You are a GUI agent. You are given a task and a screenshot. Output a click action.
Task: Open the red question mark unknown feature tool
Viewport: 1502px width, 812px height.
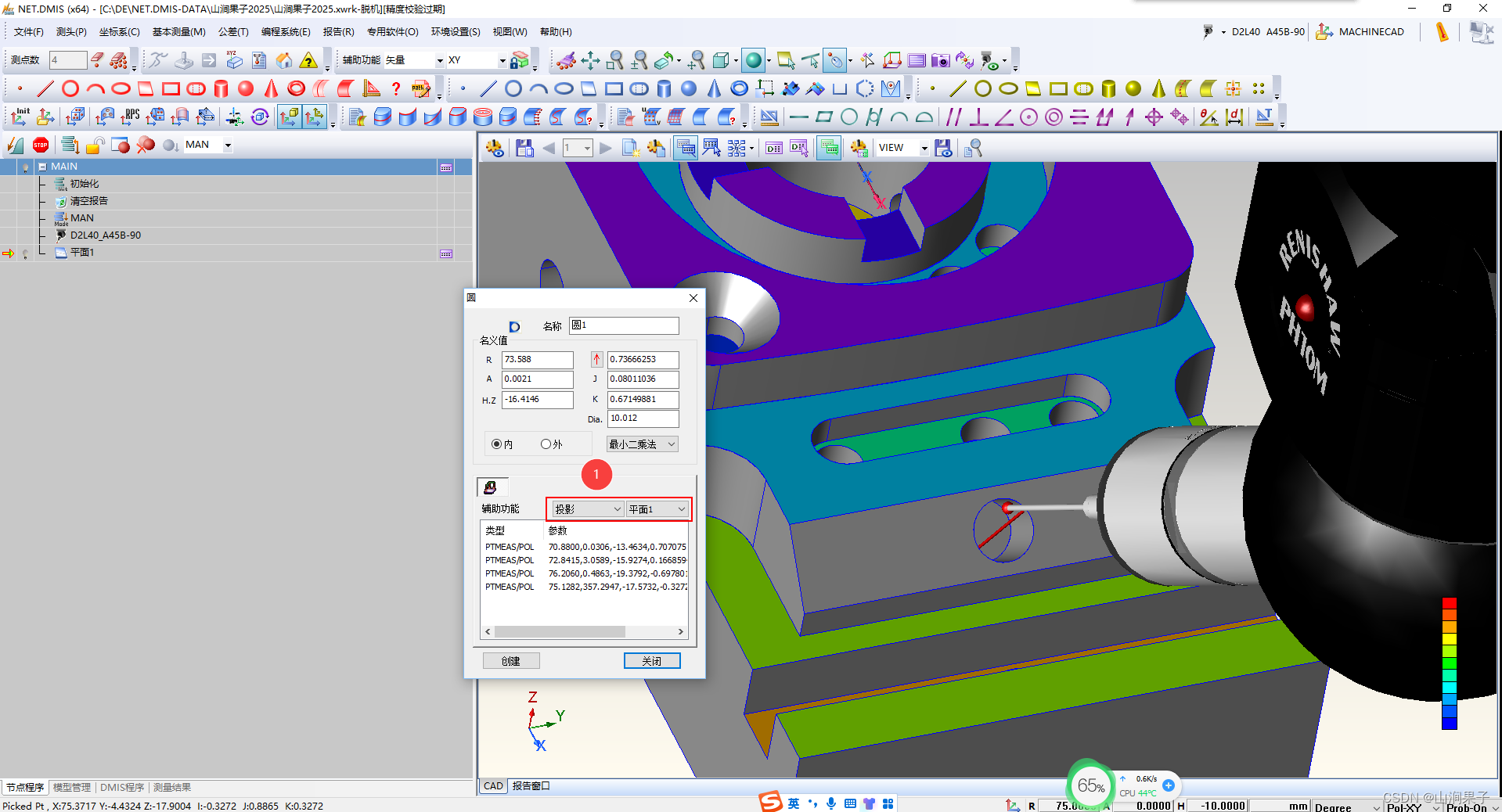coord(396,88)
